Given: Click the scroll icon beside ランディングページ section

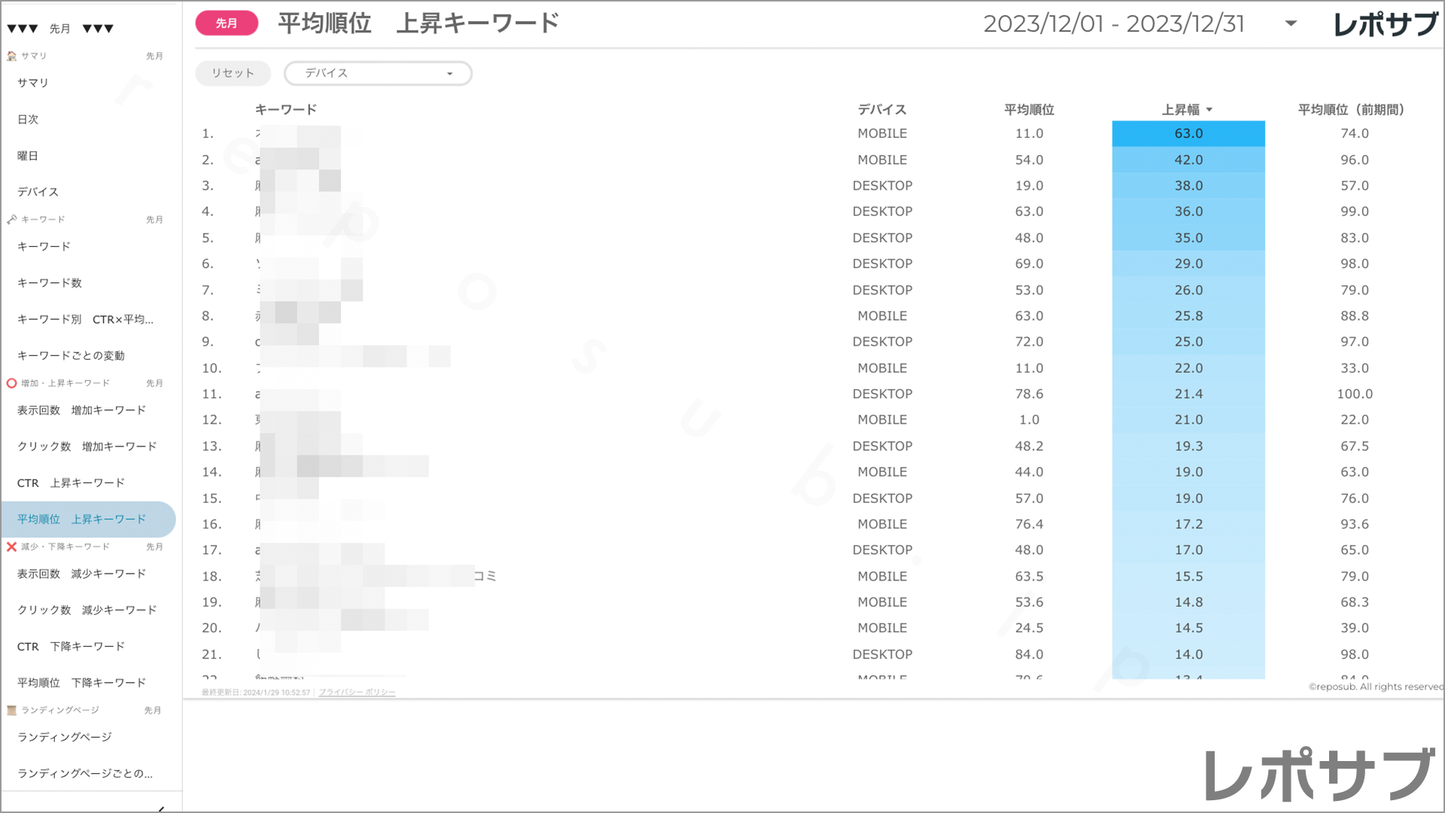Looking at the screenshot, I should pos(12,710).
